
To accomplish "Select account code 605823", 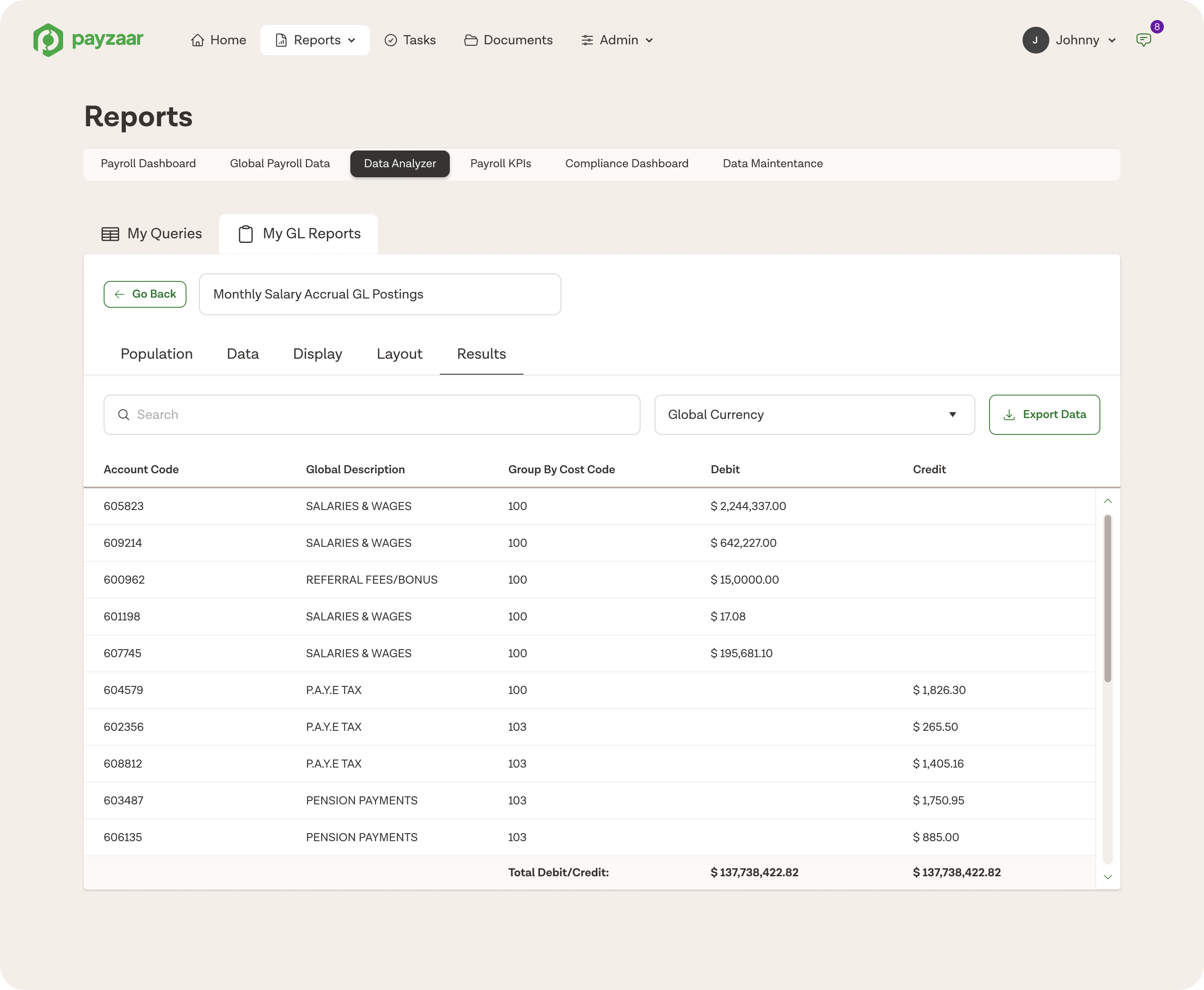I will click(124, 506).
